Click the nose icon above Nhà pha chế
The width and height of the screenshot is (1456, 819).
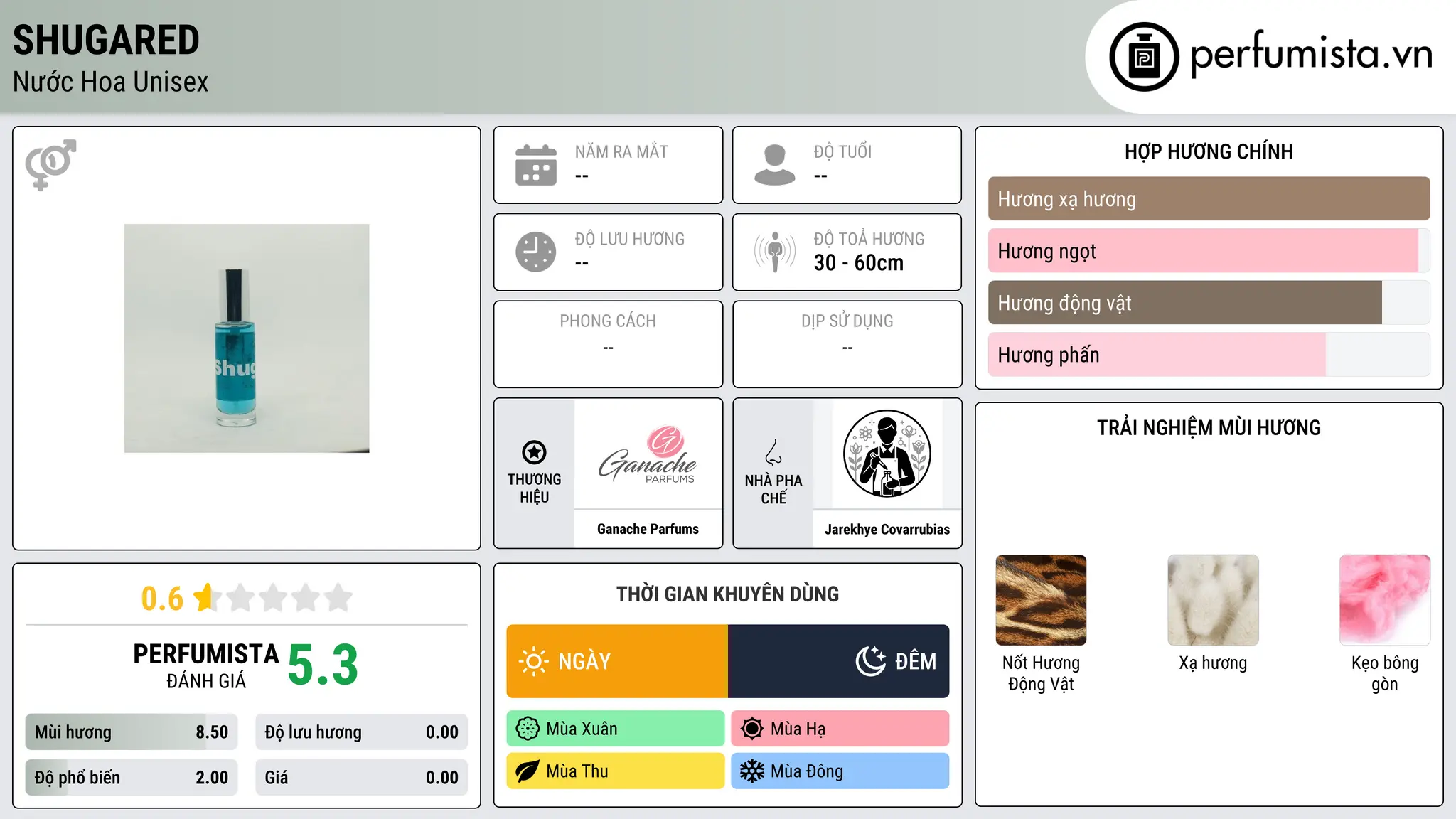click(773, 452)
